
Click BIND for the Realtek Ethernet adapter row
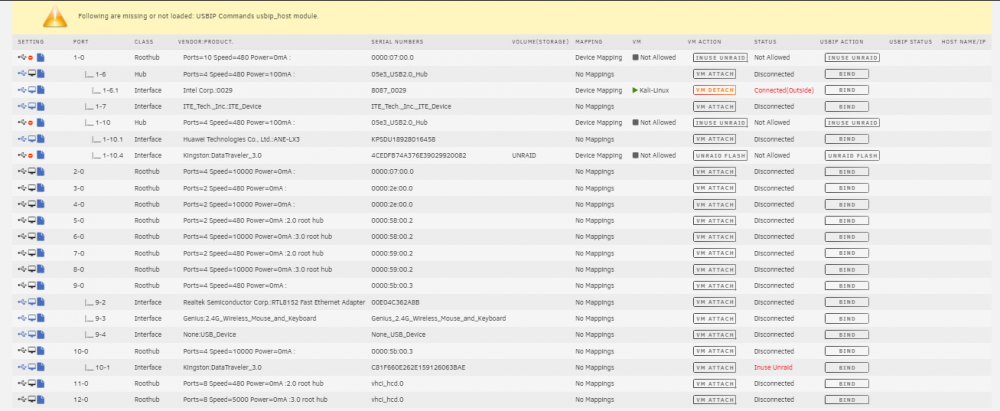[x=846, y=302]
